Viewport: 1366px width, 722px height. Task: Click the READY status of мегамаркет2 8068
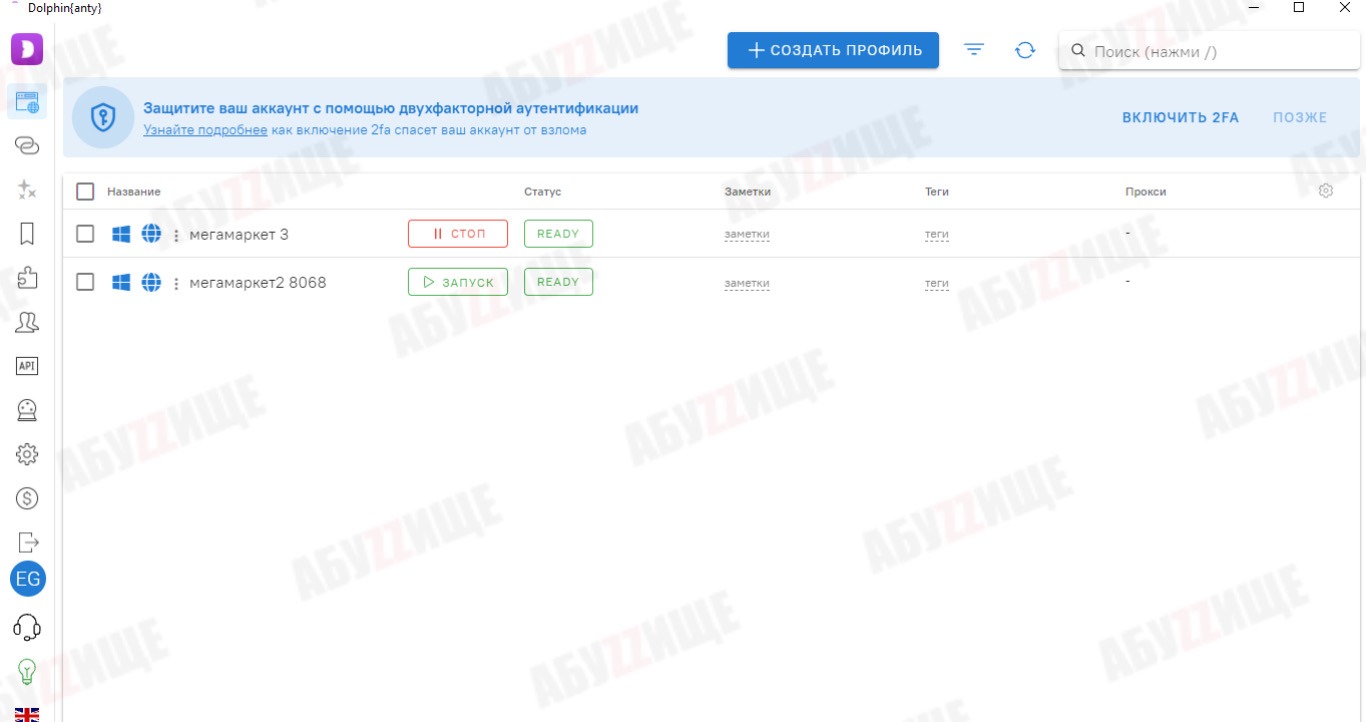click(558, 282)
